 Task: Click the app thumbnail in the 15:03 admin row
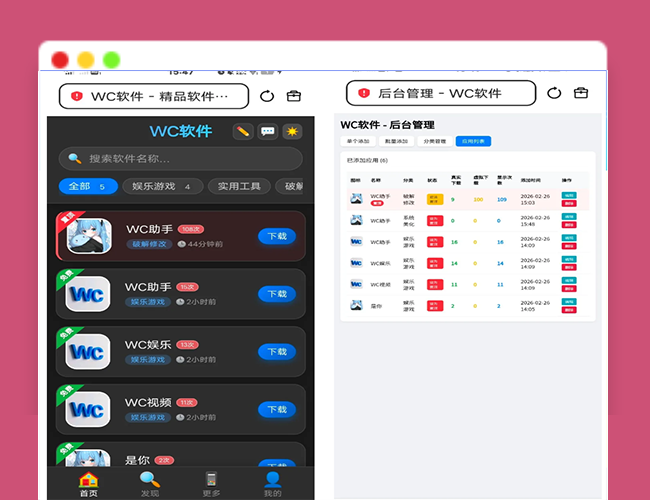(356, 199)
